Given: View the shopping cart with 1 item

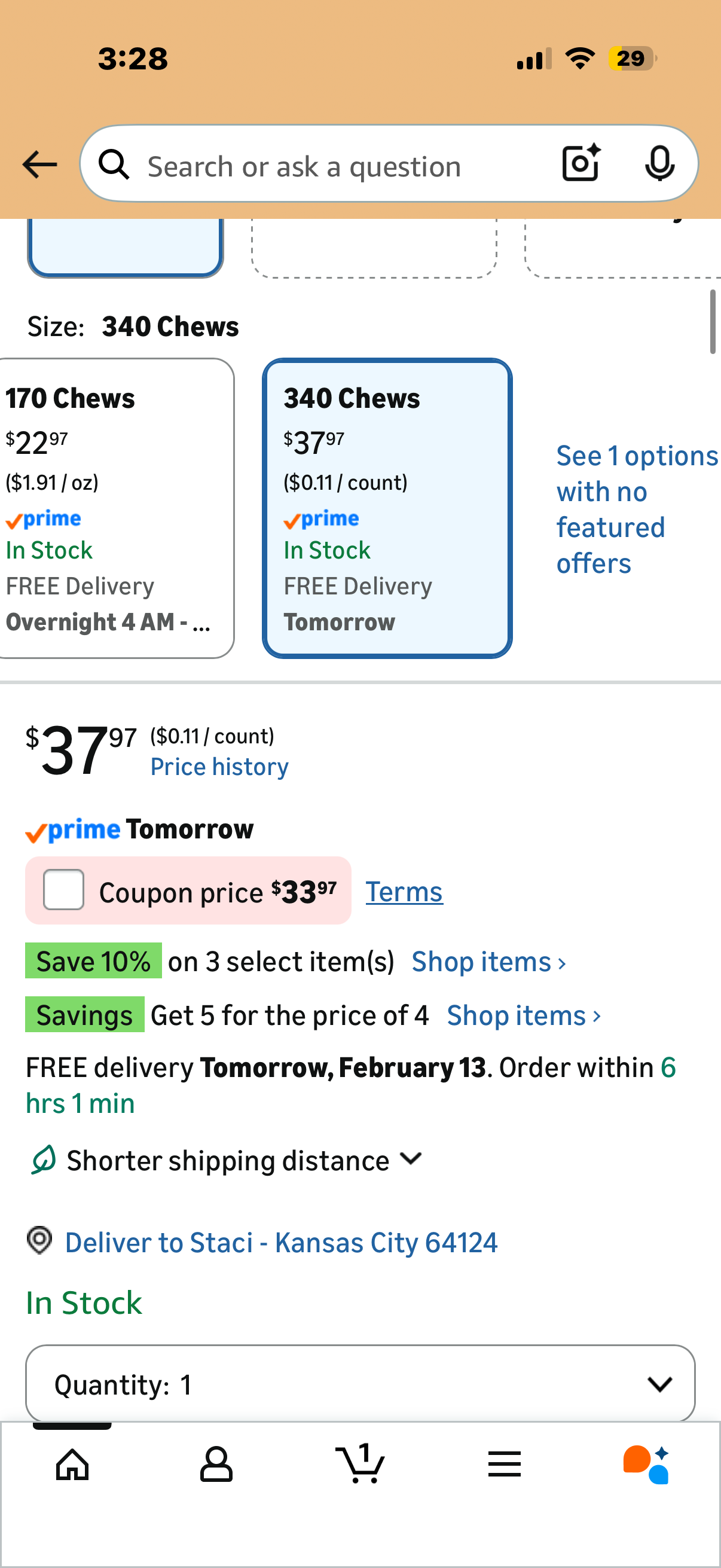Looking at the screenshot, I should tap(360, 1463).
